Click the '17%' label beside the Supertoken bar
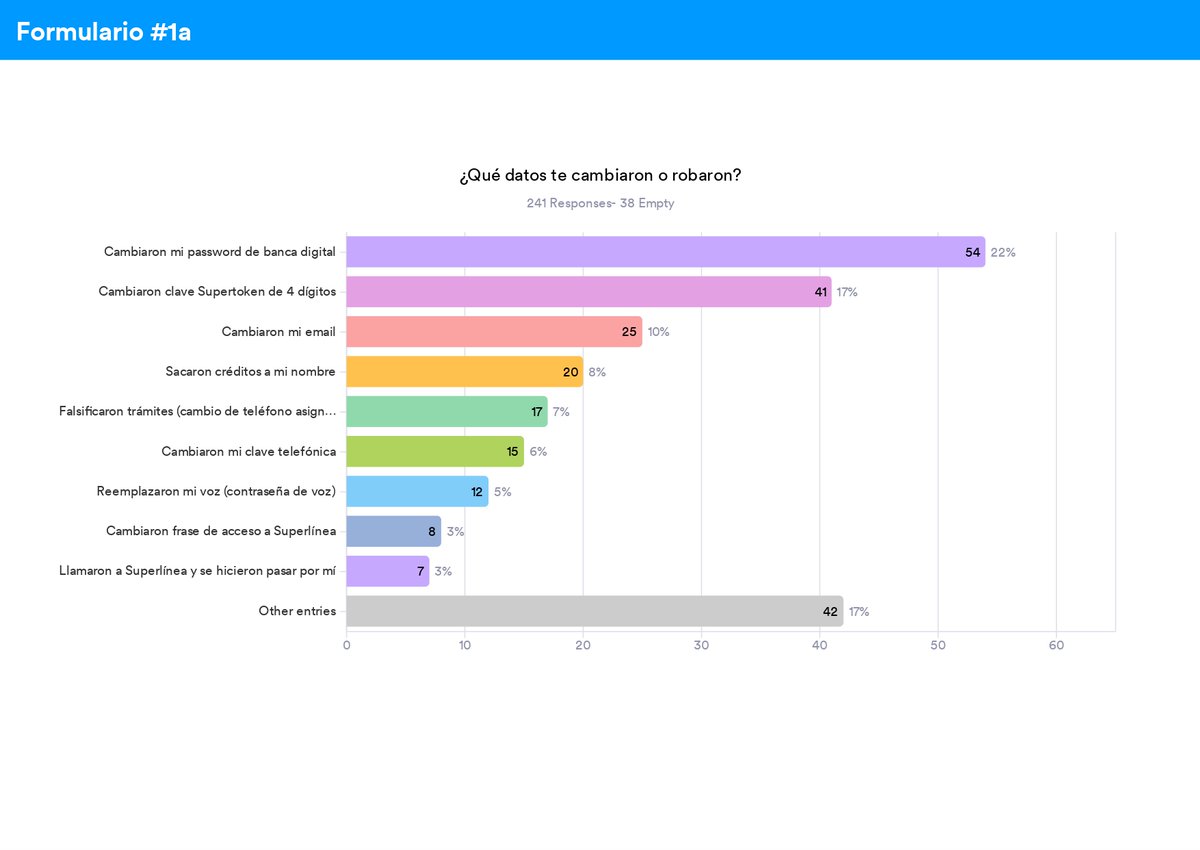The image size is (1200, 850). pos(847,292)
